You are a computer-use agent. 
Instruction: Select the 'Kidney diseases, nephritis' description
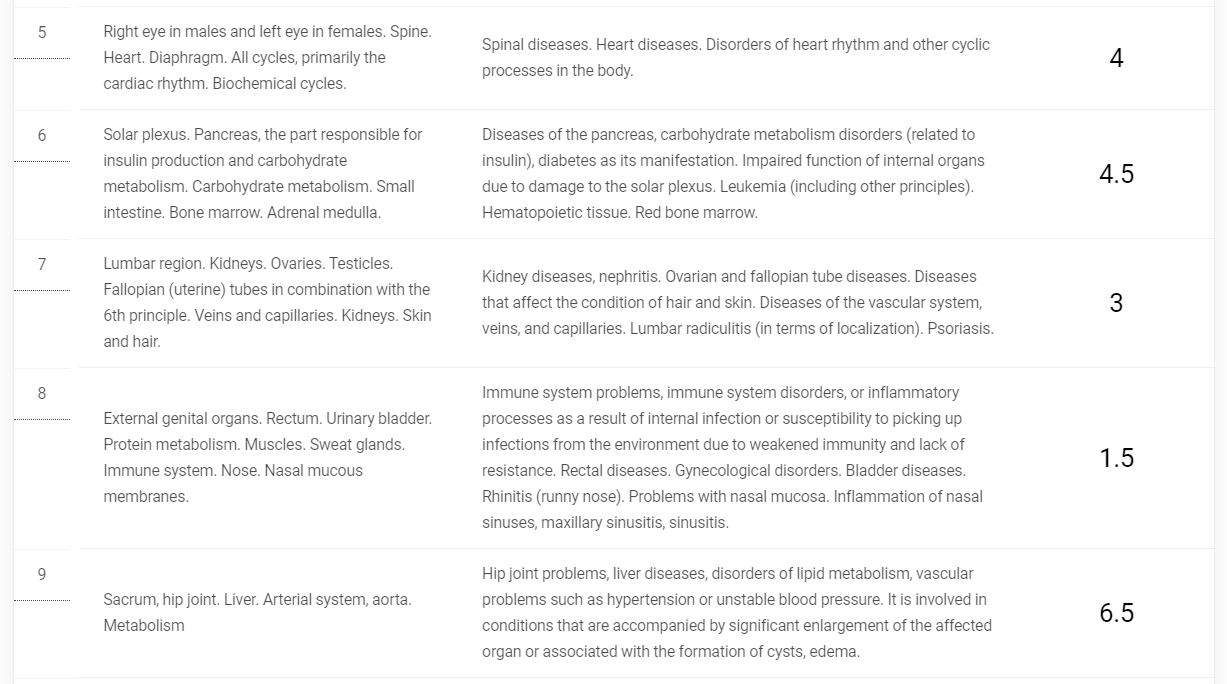coord(737,303)
